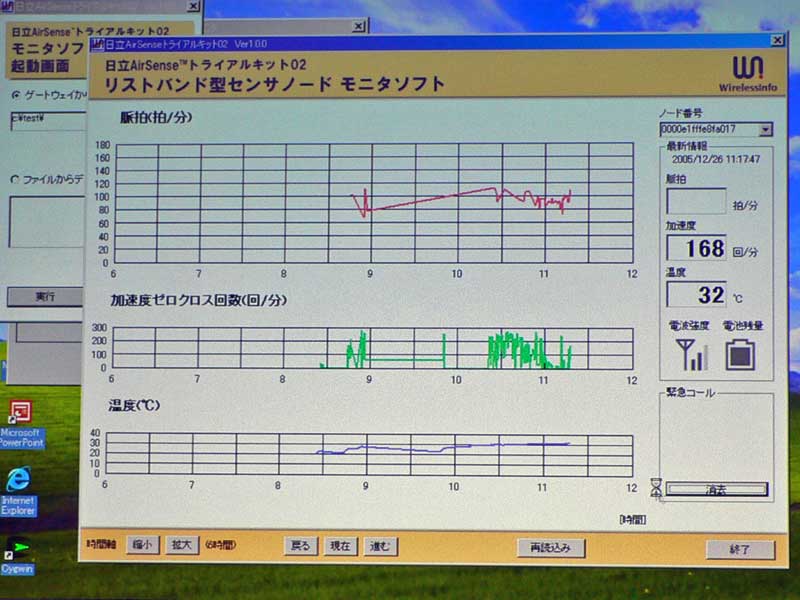Viewport: 800px width, 600px height.
Task: Close the gray window behind the monitor
Action: tap(359, 26)
